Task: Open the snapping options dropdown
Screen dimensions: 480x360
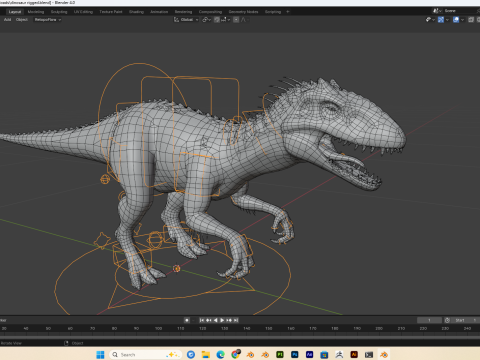Action: click(225, 20)
